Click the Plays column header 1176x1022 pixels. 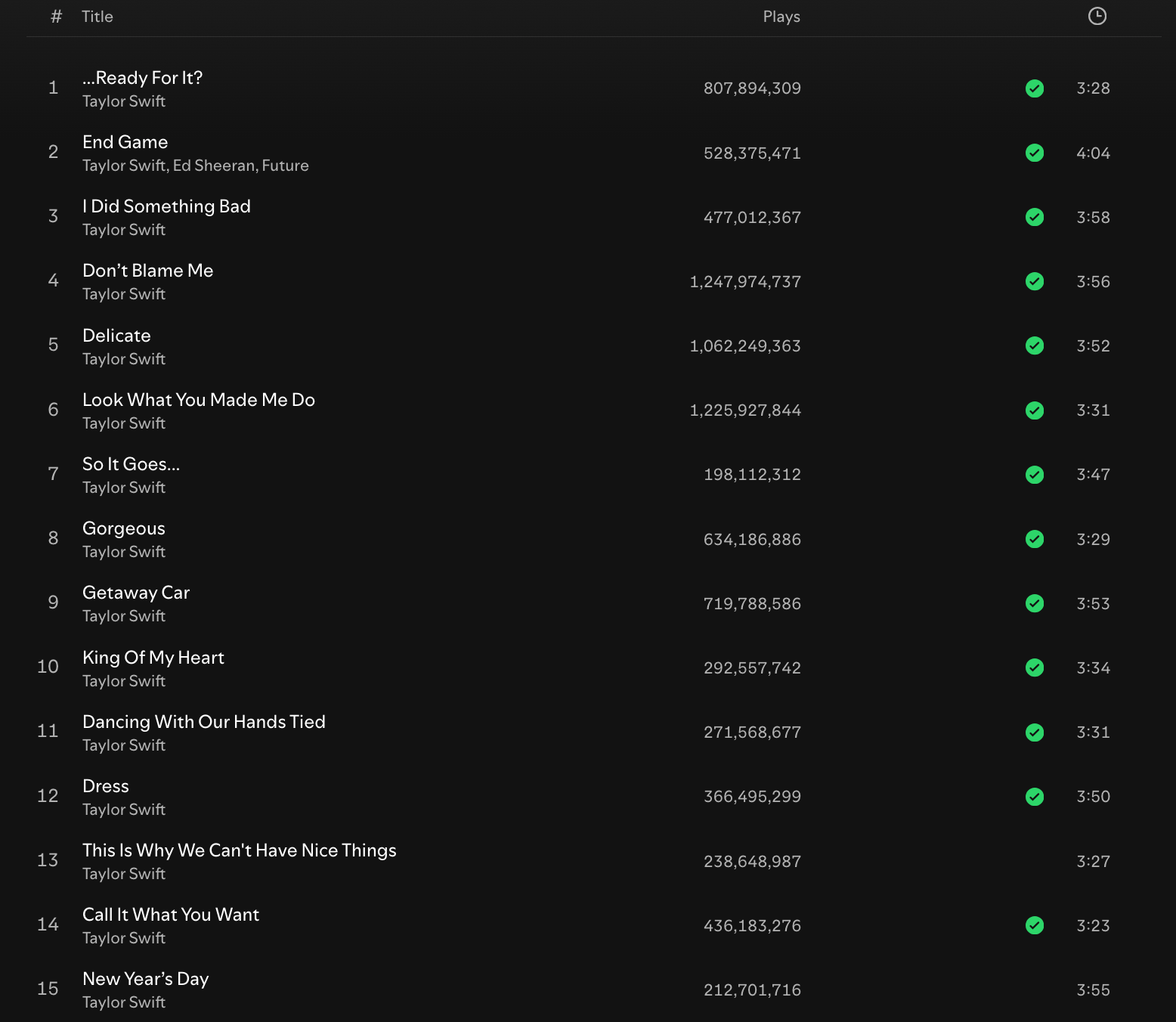(781, 17)
